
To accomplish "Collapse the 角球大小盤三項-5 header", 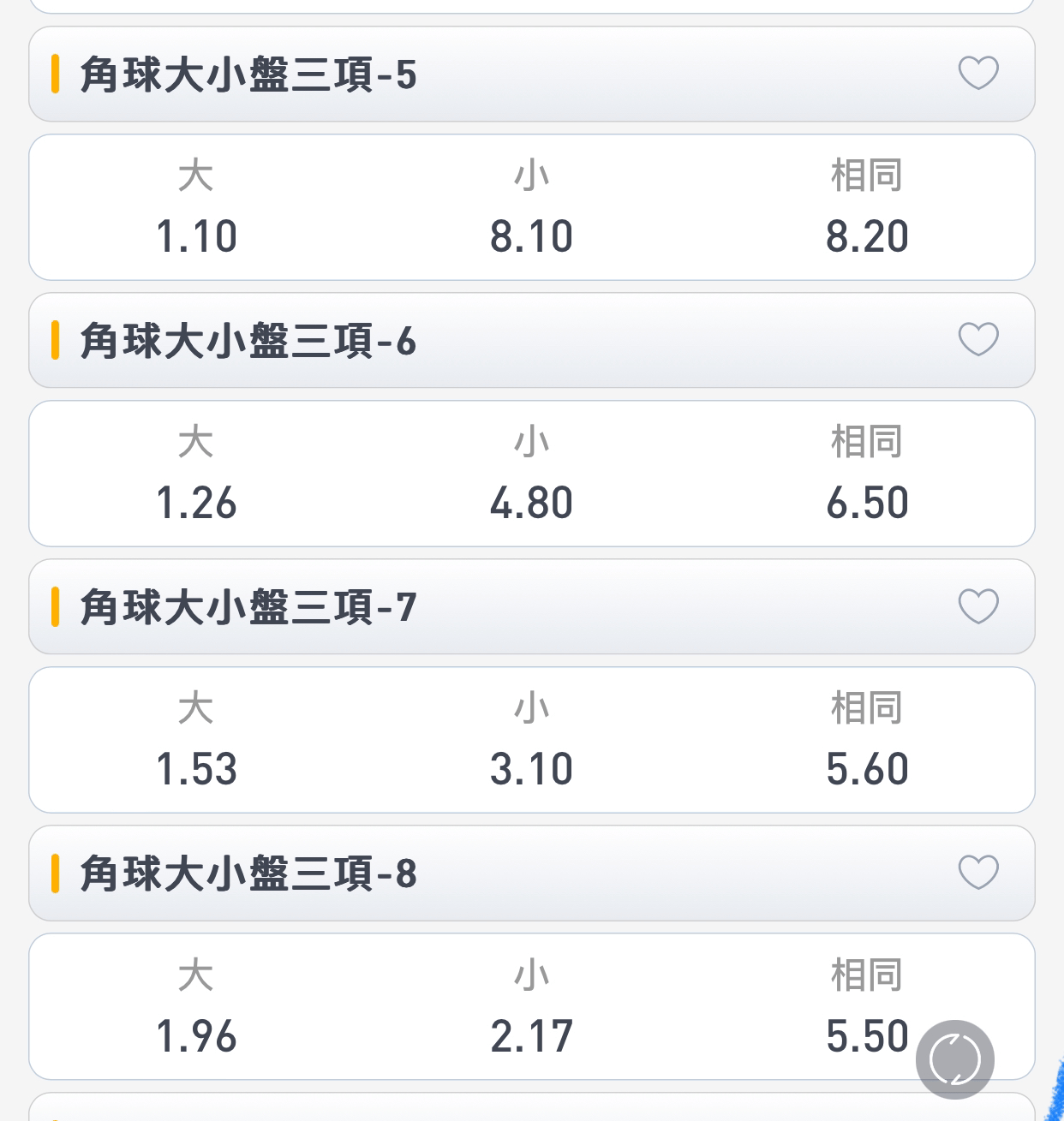I will [532, 75].
